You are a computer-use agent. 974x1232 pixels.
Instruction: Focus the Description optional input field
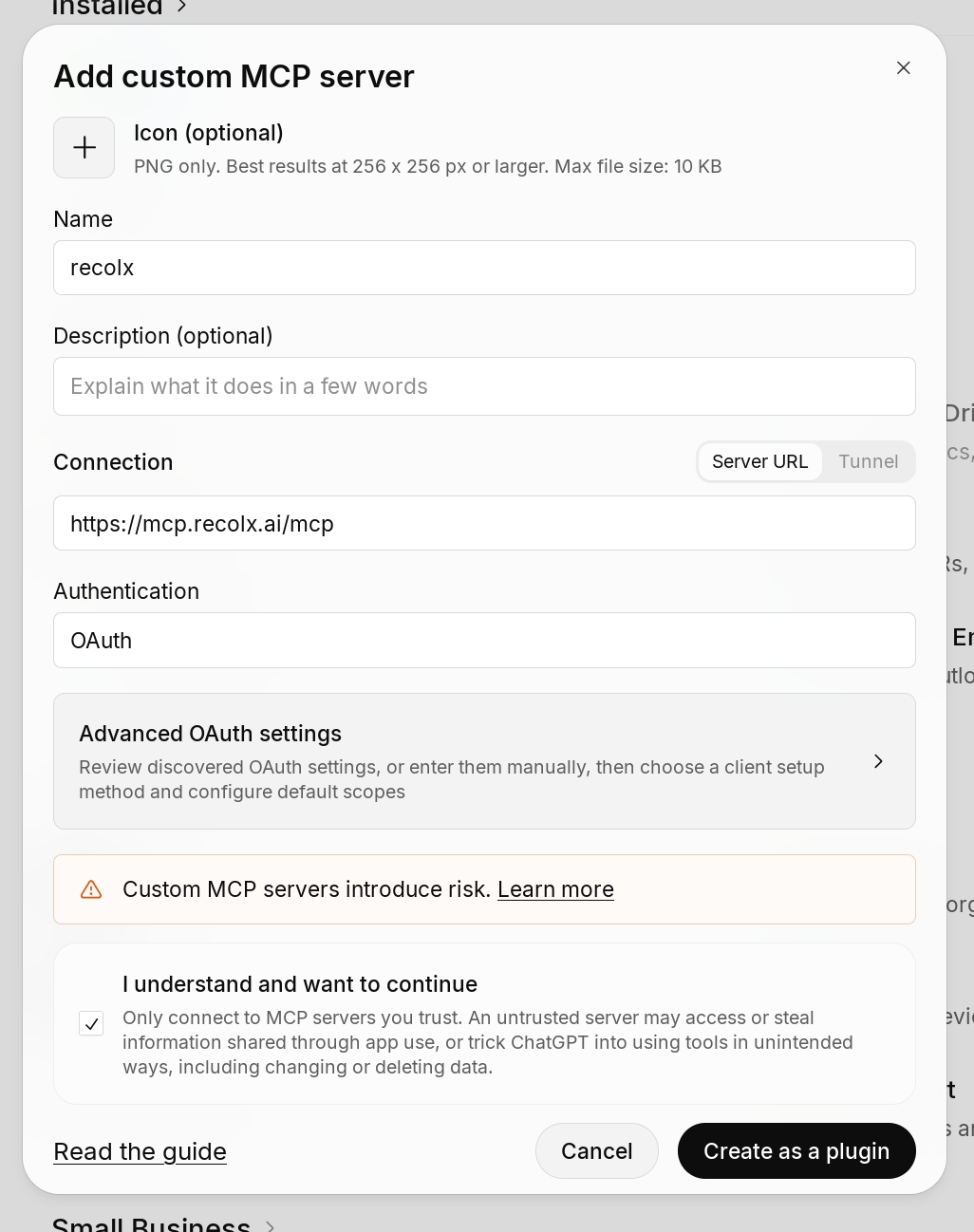484,386
